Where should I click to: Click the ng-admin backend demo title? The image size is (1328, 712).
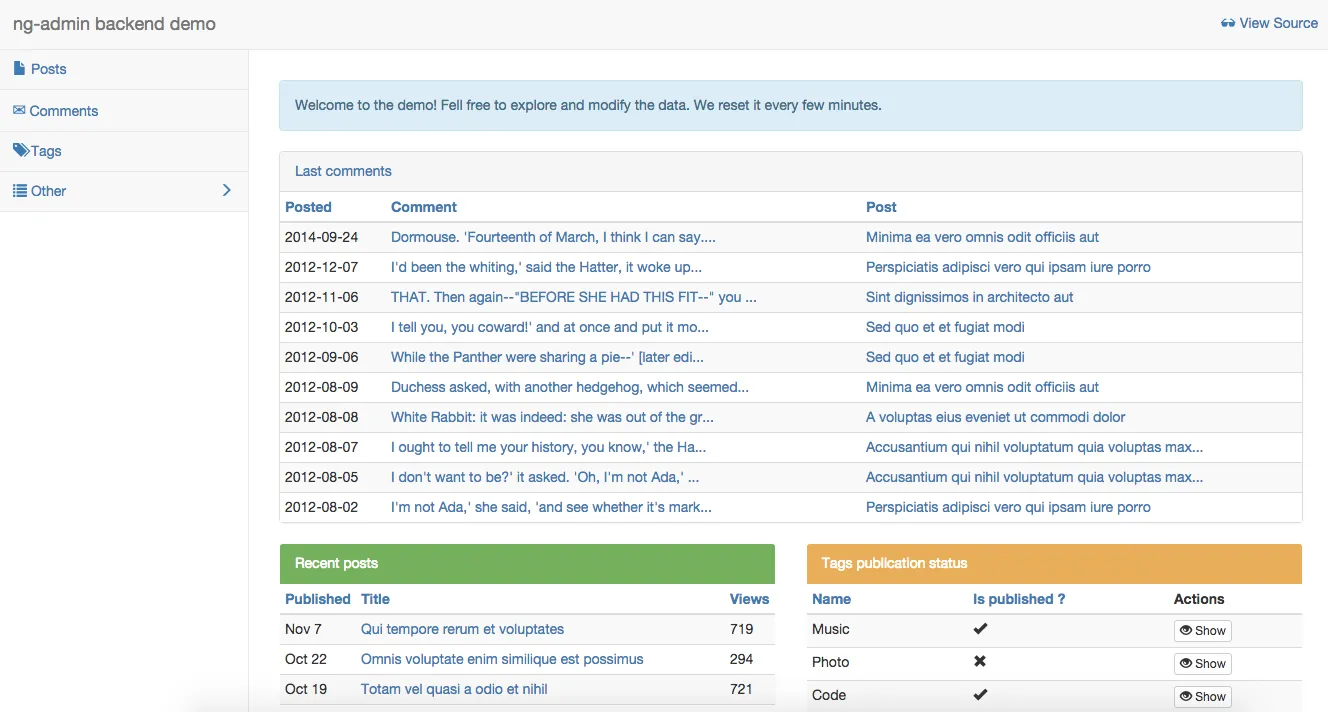(x=114, y=23)
